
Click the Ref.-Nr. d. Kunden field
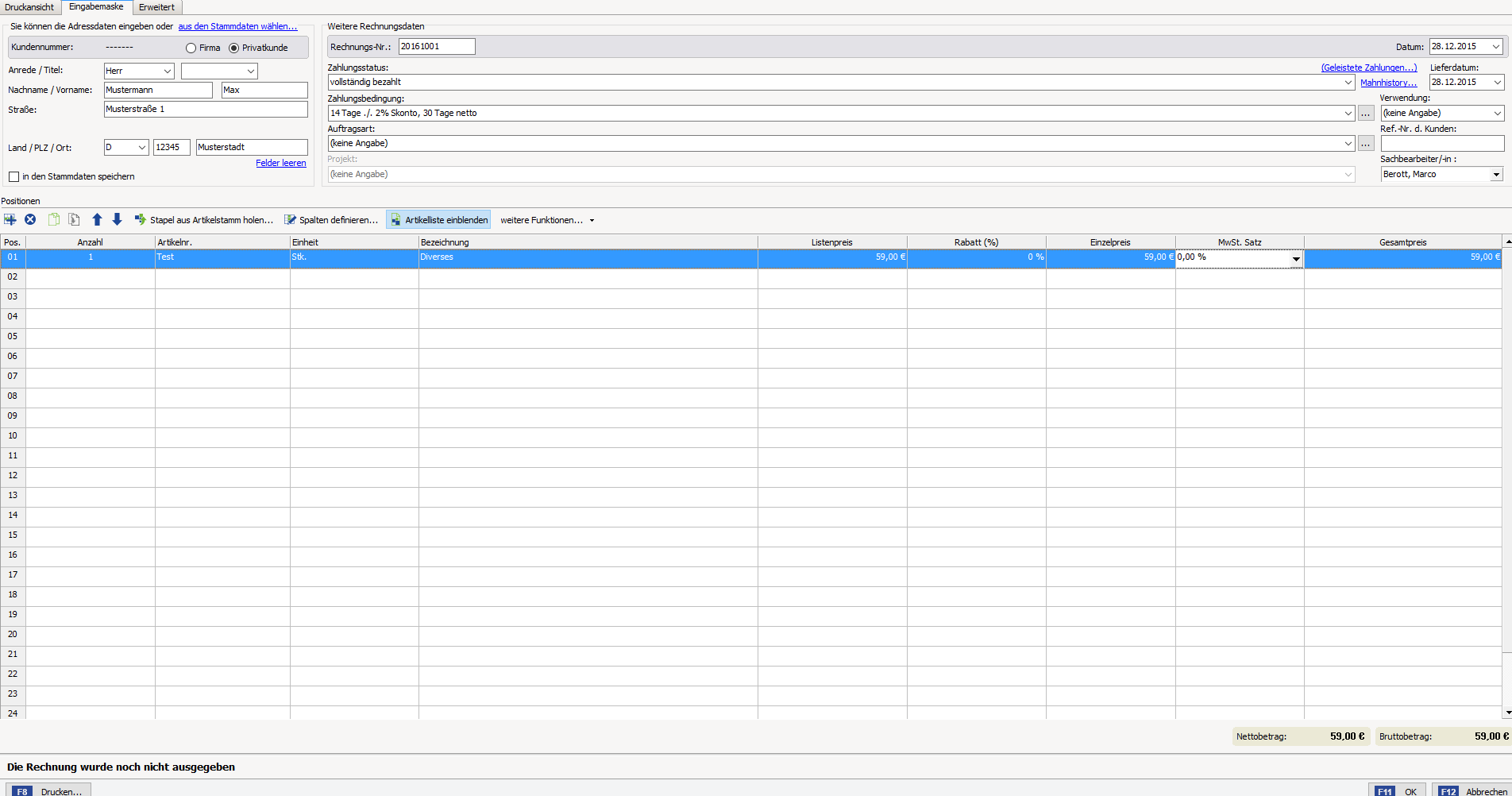pyautogui.click(x=1442, y=144)
